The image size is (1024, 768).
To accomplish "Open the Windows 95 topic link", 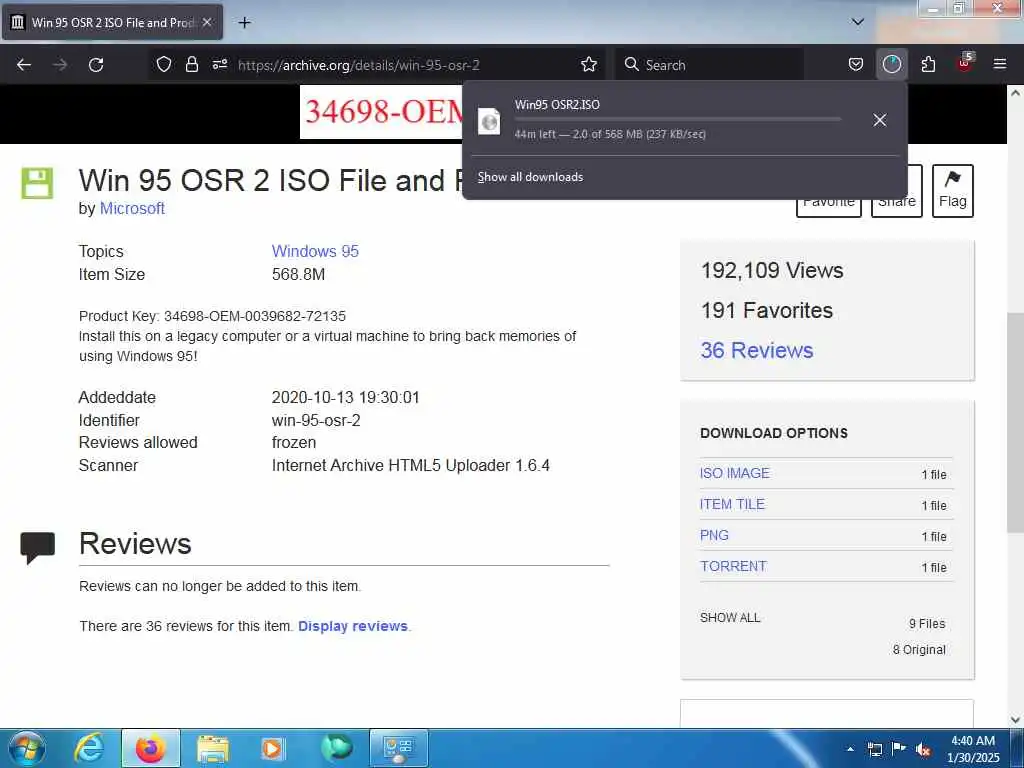I will coord(315,251).
